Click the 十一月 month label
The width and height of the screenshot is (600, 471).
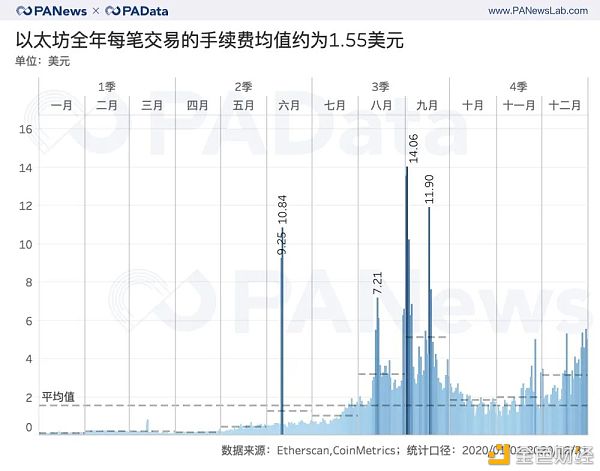(519, 105)
